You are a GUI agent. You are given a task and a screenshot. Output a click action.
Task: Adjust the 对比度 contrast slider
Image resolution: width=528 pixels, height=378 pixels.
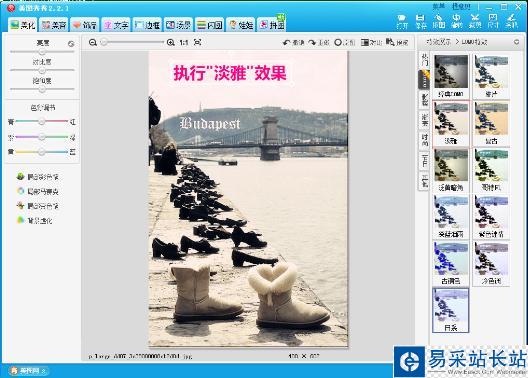(42, 70)
